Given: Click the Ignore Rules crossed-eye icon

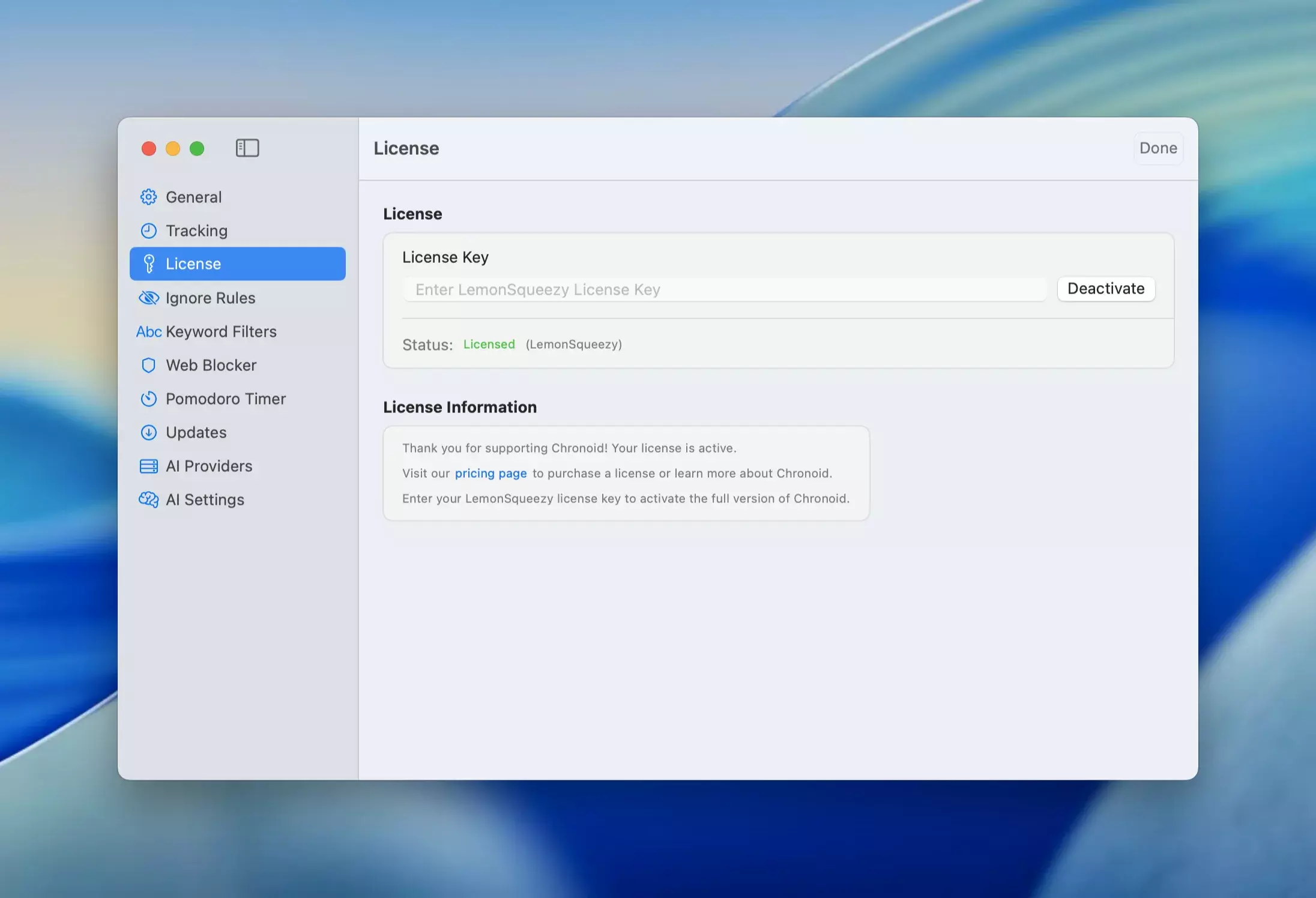Looking at the screenshot, I should tap(148, 298).
